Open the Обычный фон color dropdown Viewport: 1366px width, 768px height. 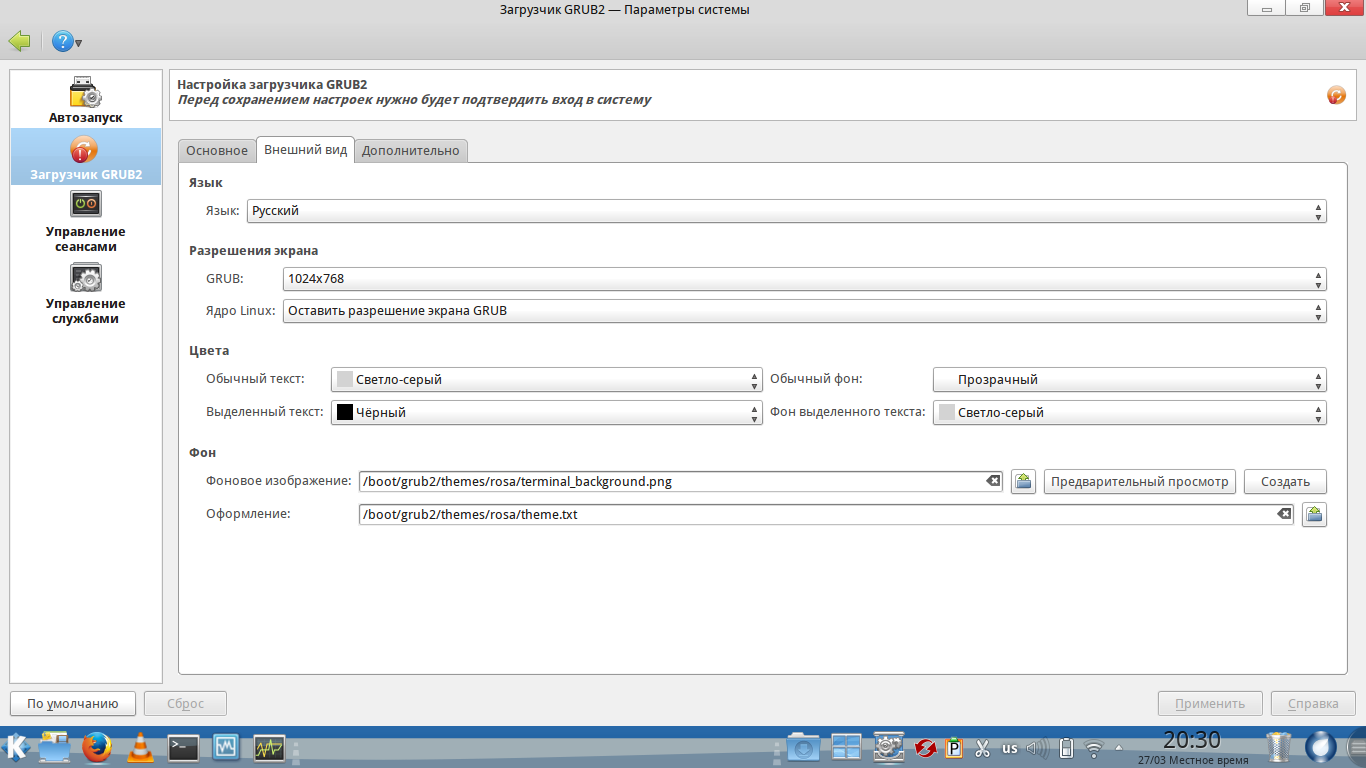[x=1130, y=380]
